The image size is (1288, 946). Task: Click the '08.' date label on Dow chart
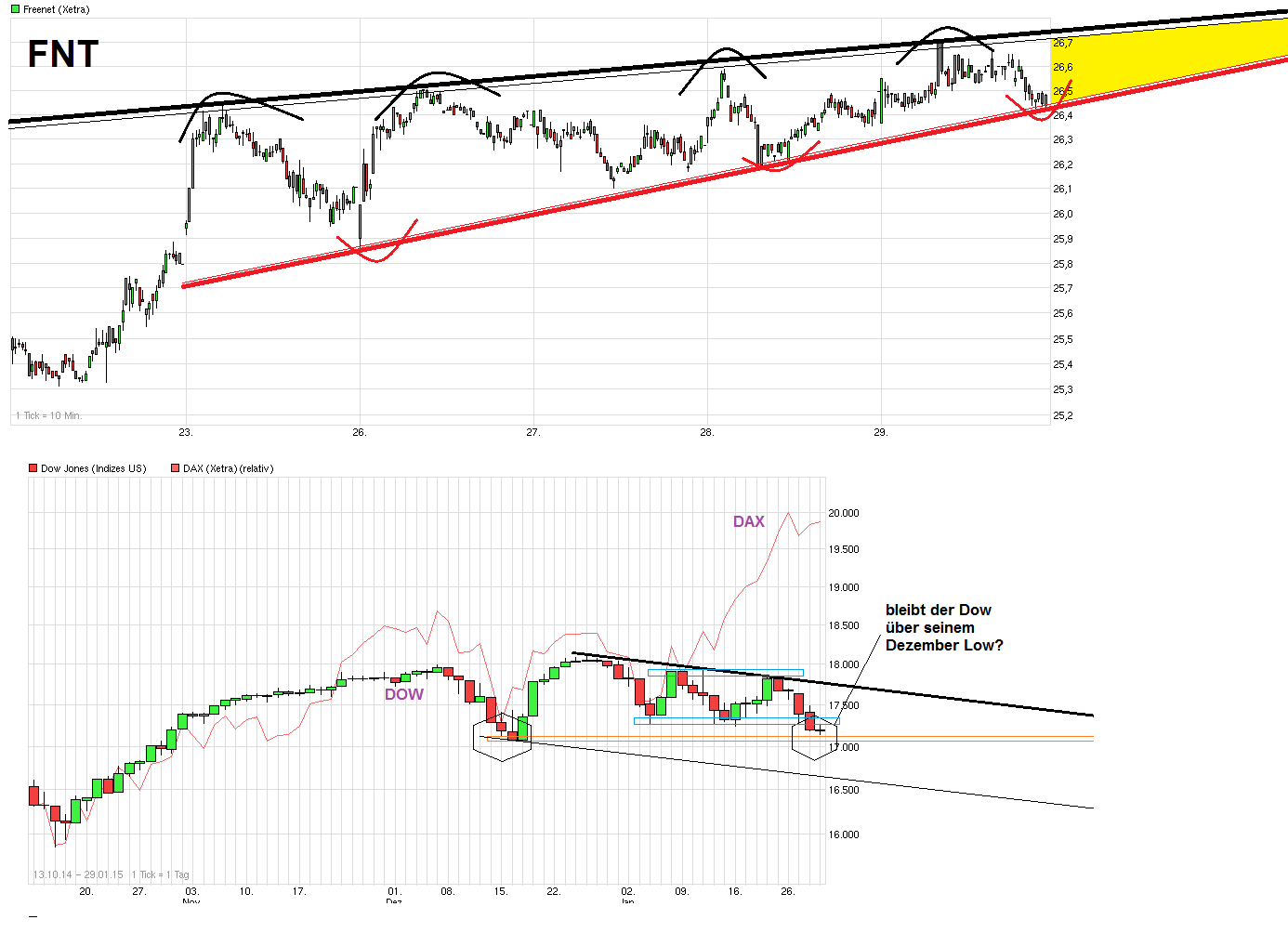point(448,891)
